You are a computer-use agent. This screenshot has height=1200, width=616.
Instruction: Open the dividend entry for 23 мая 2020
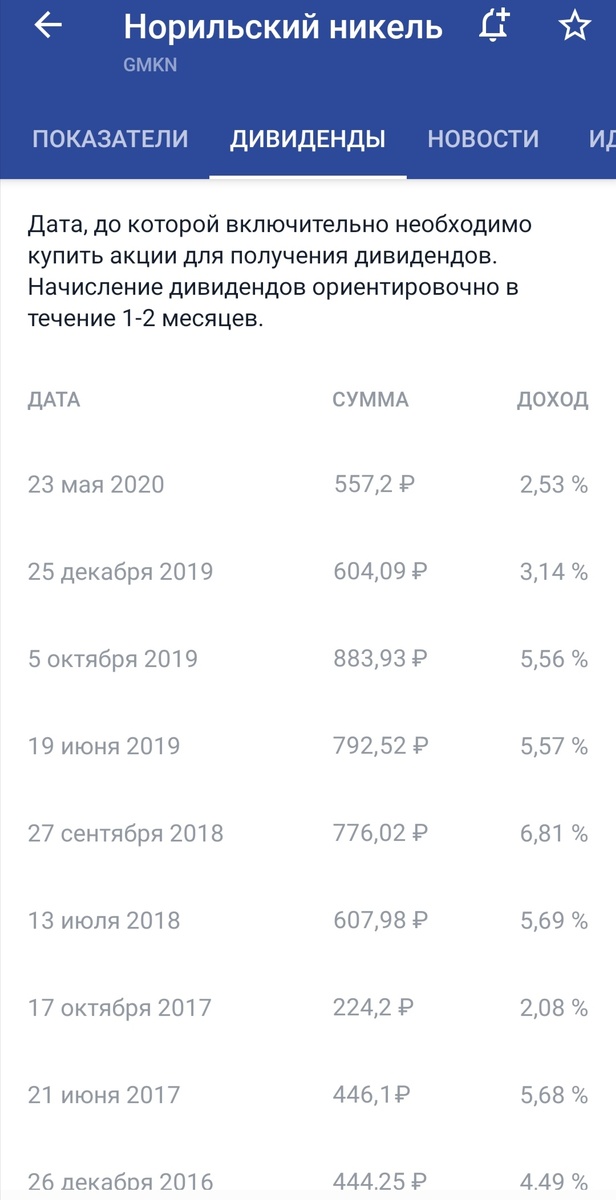[98, 485]
